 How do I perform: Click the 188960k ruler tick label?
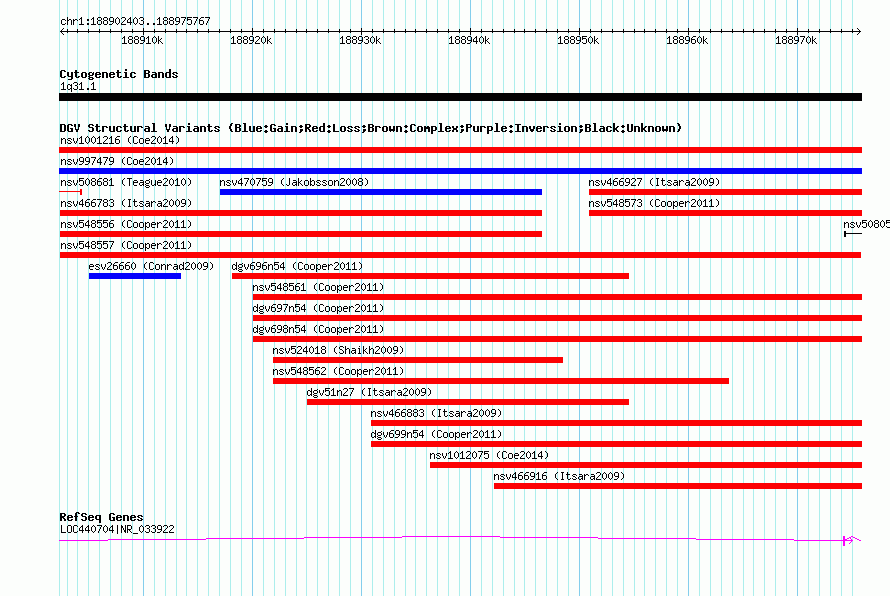[x=687, y=40]
